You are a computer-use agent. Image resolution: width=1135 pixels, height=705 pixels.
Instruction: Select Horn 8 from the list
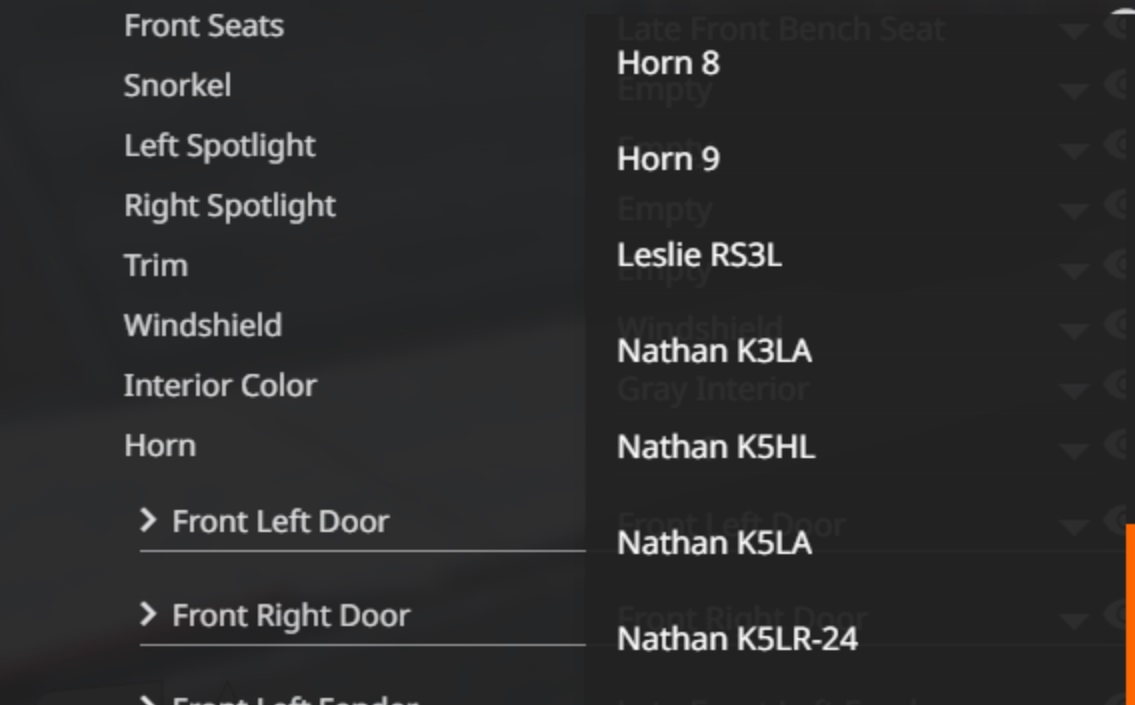tap(668, 63)
